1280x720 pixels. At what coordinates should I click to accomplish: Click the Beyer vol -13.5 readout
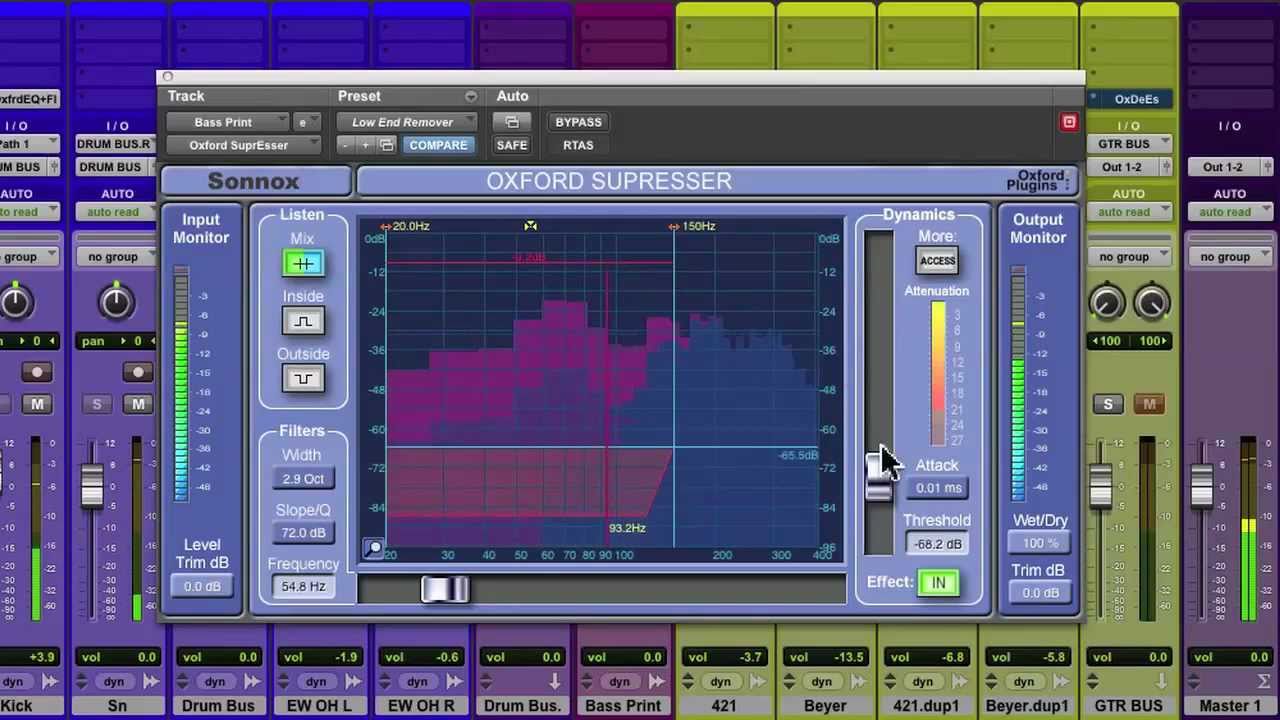(x=825, y=657)
